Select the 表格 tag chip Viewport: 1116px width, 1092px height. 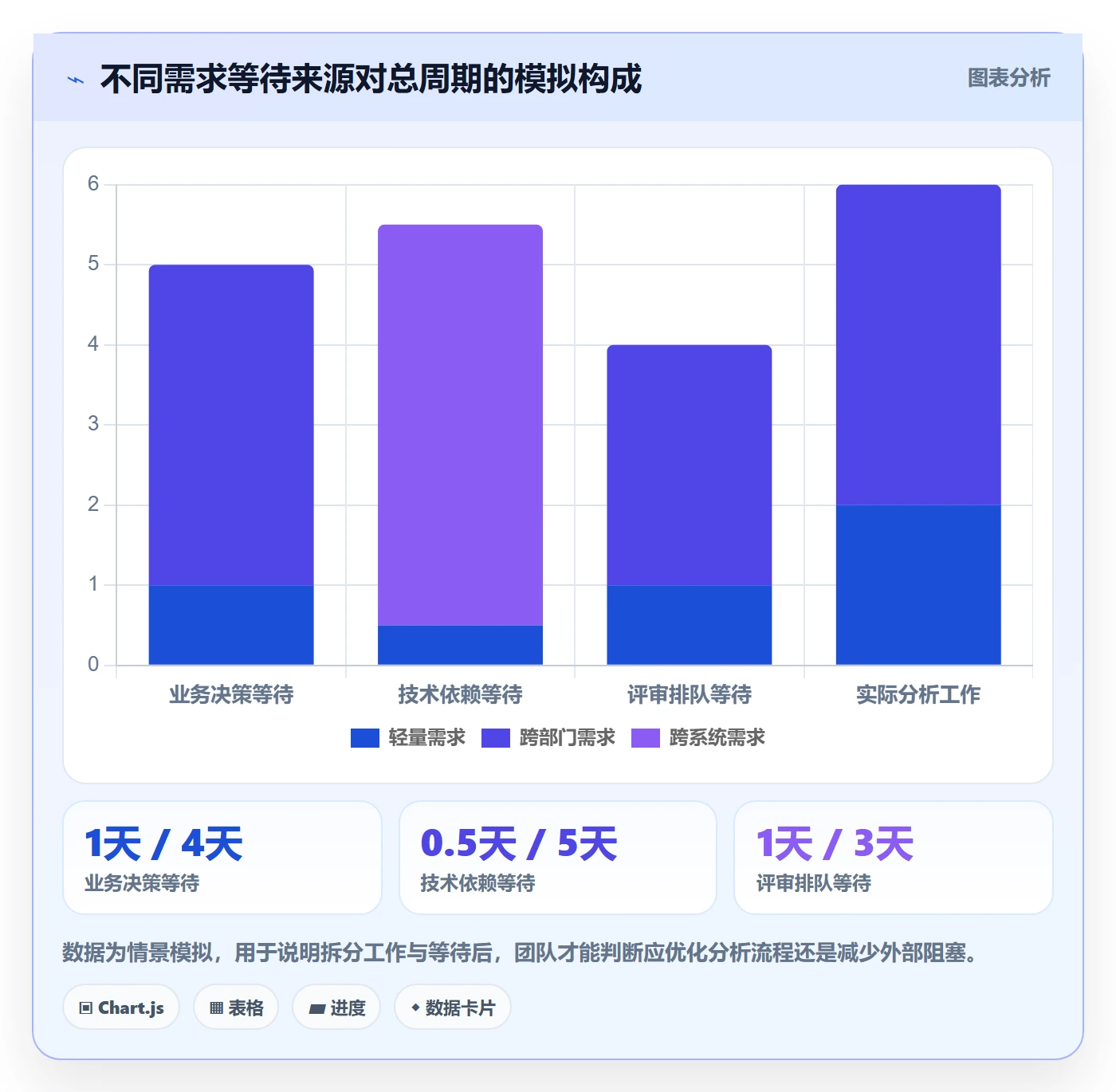click(x=236, y=1008)
